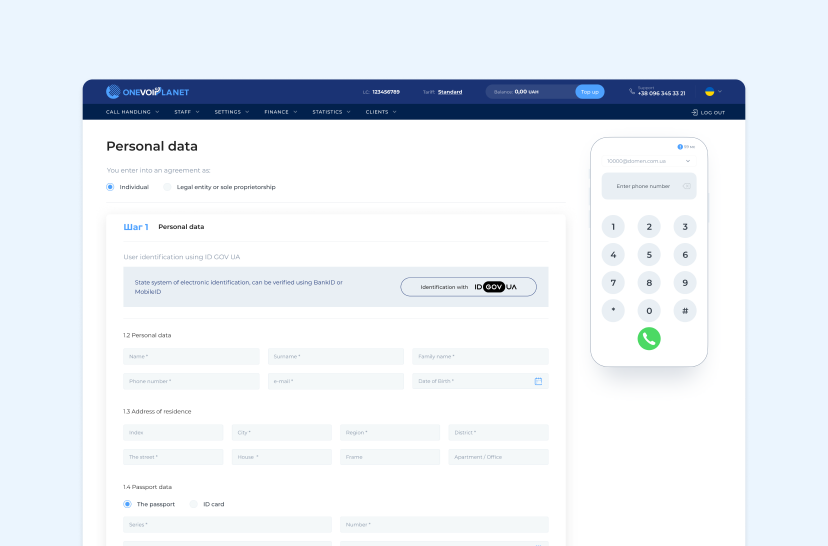Click the support phone handset icon

point(632,91)
